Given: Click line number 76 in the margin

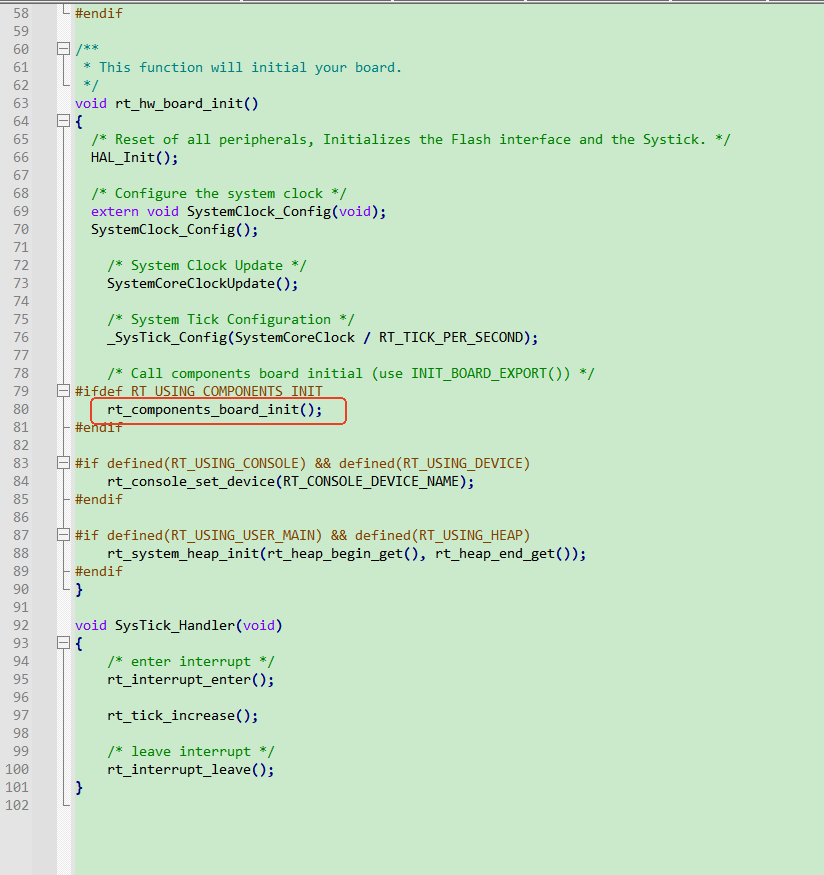Looking at the screenshot, I should click(21, 338).
